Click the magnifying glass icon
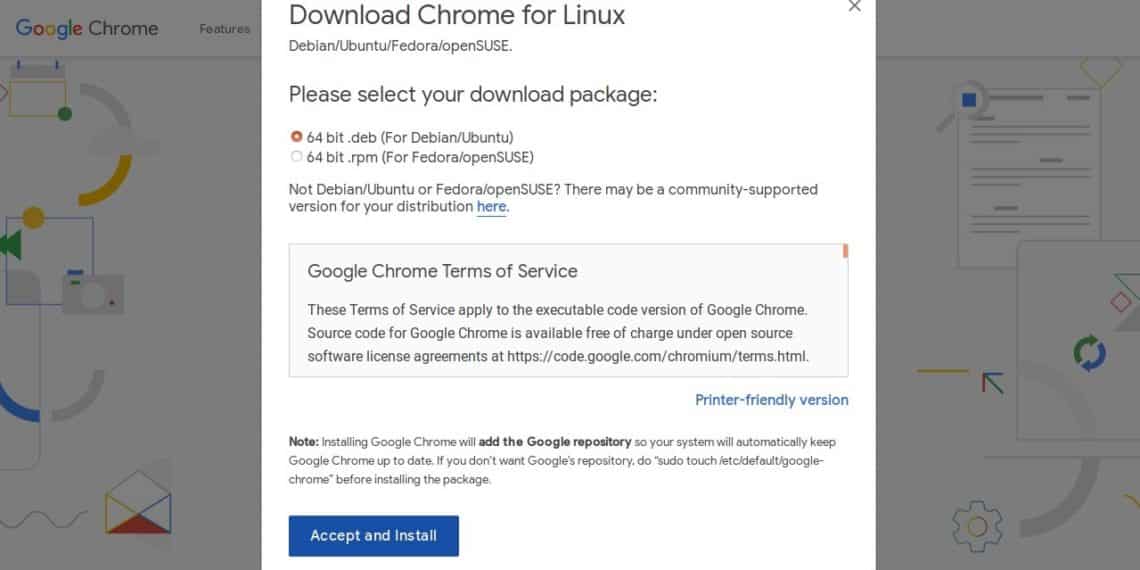Viewport: 1140px width, 570px height. (x=961, y=105)
